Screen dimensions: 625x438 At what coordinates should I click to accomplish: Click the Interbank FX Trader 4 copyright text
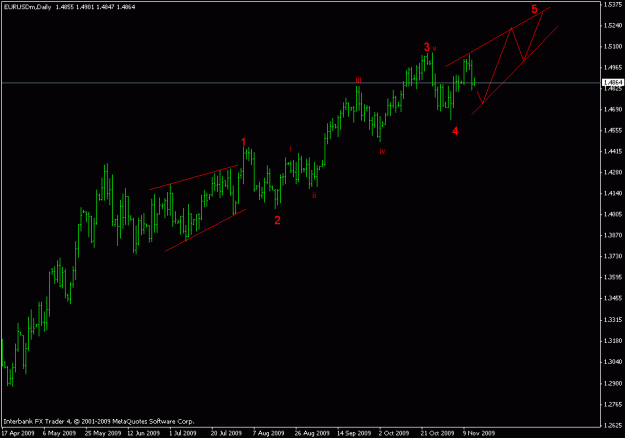tap(99, 421)
